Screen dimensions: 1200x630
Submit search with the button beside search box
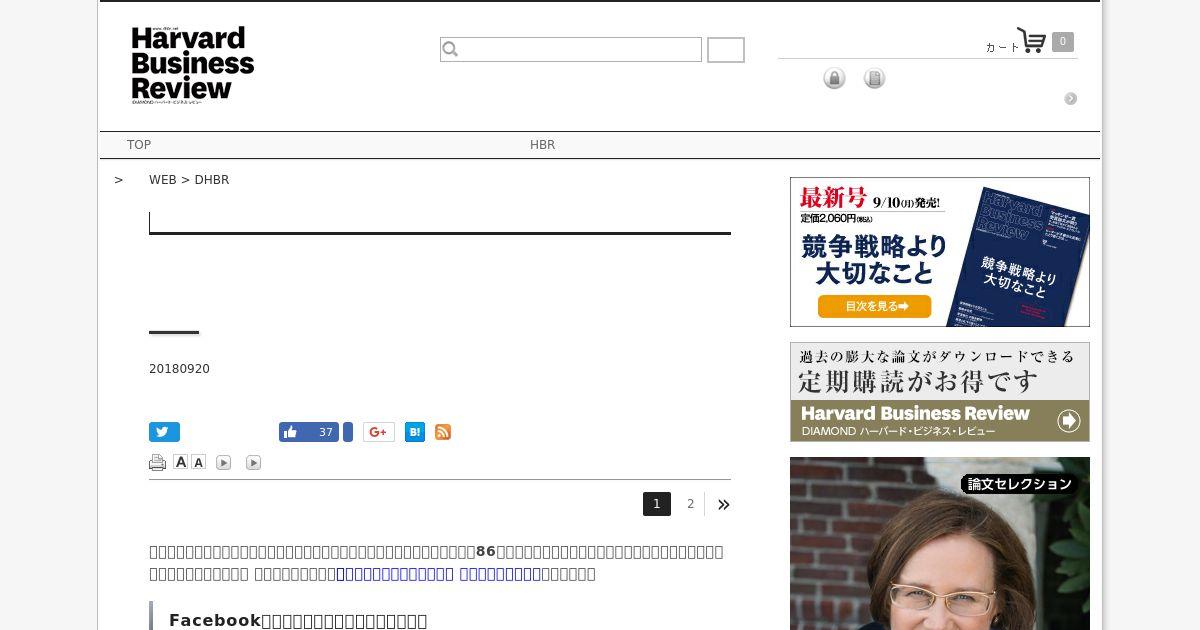coord(726,50)
